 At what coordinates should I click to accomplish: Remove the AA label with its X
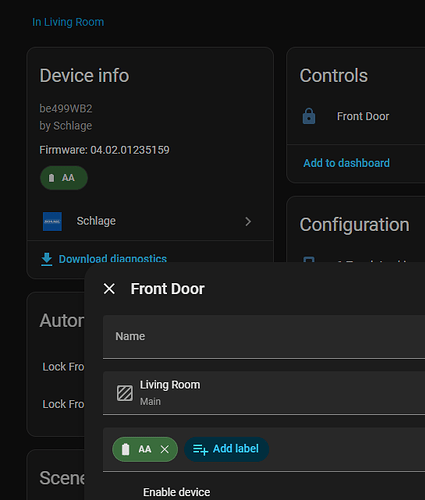point(165,449)
